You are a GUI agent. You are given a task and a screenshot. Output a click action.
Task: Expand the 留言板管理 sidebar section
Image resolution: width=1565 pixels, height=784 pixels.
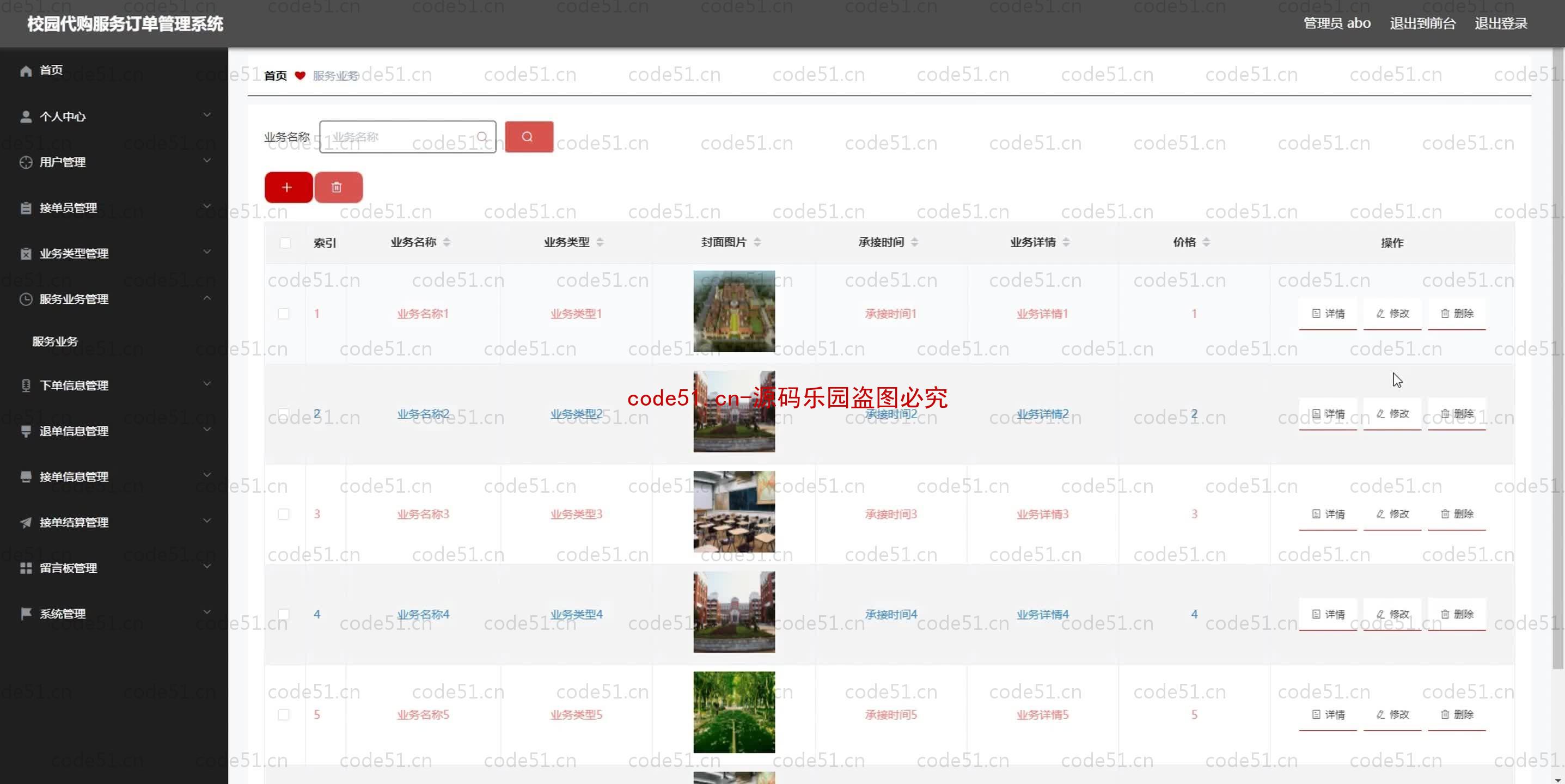[113, 567]
